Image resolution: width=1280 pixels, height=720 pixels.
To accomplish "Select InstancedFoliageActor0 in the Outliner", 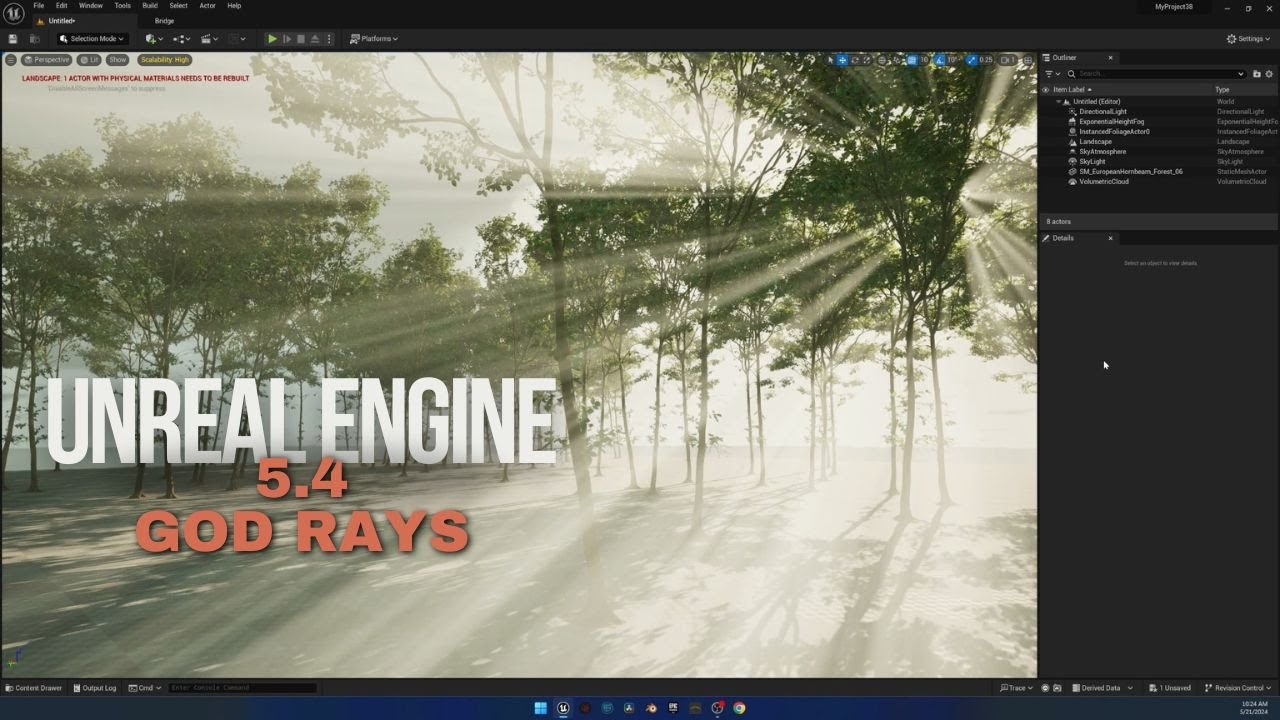I will coord(1114,132).
